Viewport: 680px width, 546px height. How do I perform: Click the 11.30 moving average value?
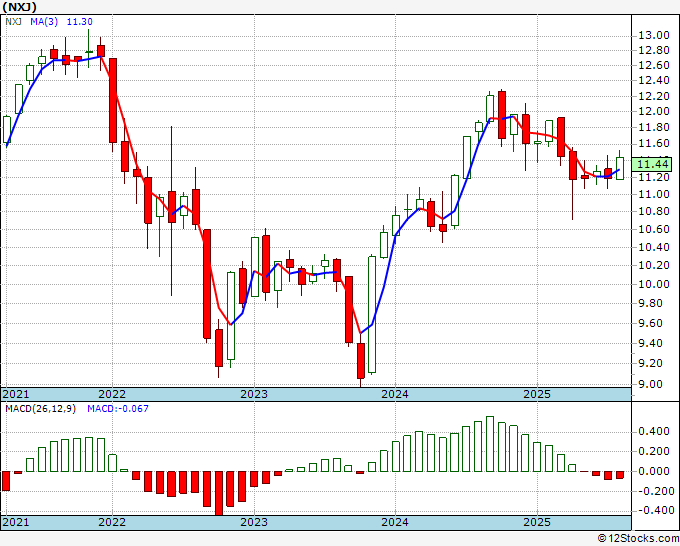[x=79, y=22]
